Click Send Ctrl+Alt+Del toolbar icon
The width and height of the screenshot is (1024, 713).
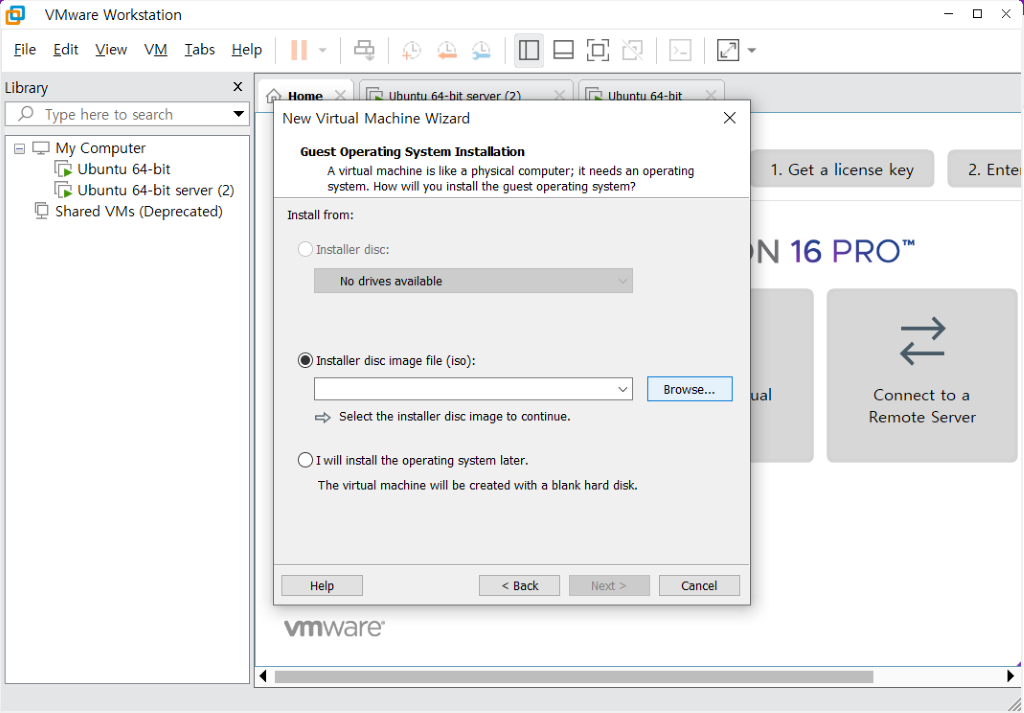point(364,50)
